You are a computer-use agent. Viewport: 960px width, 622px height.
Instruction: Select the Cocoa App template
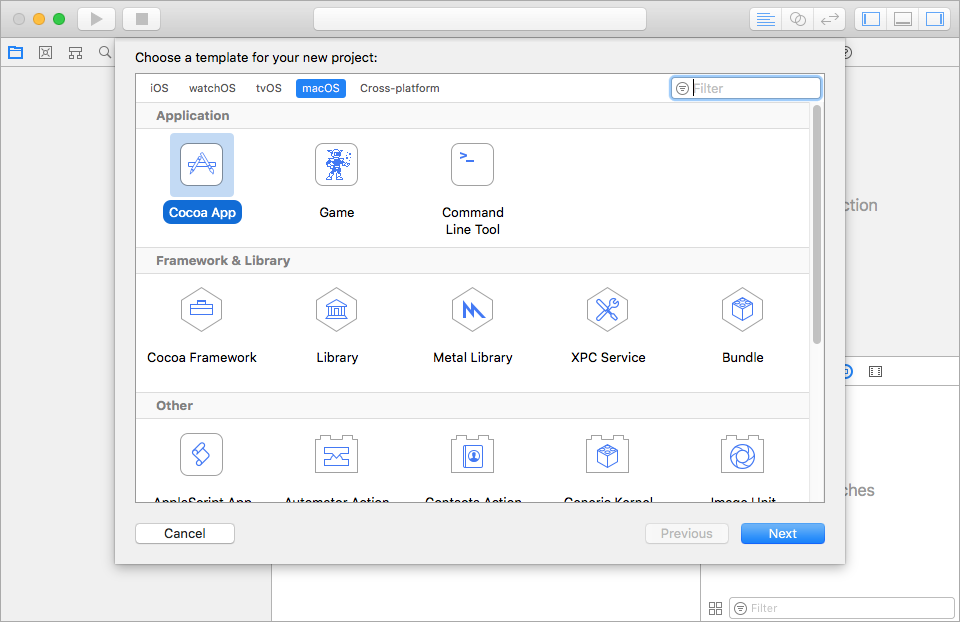[x=201, y=178]
